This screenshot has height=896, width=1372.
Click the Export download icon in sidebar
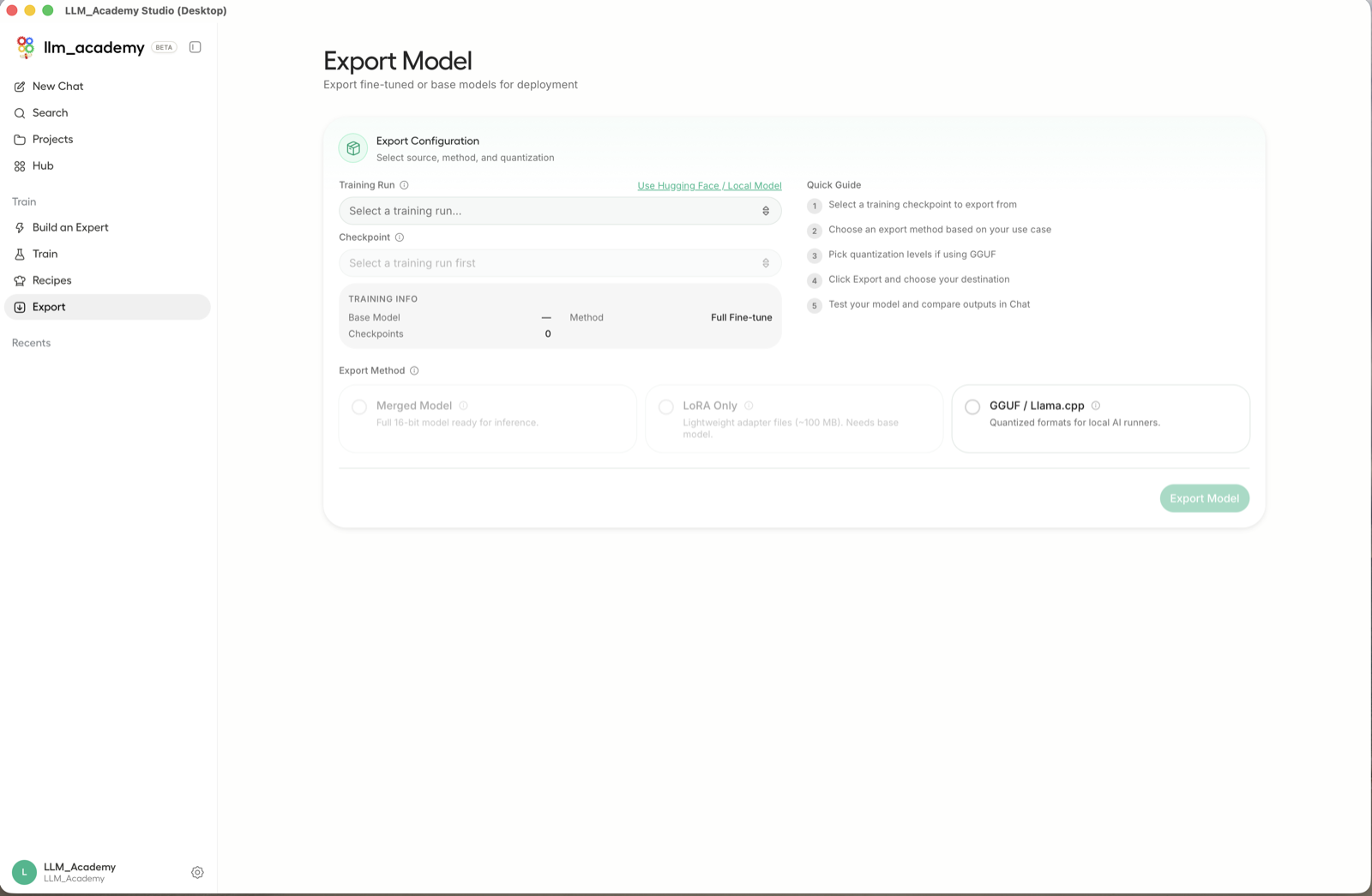coord(20,308)
